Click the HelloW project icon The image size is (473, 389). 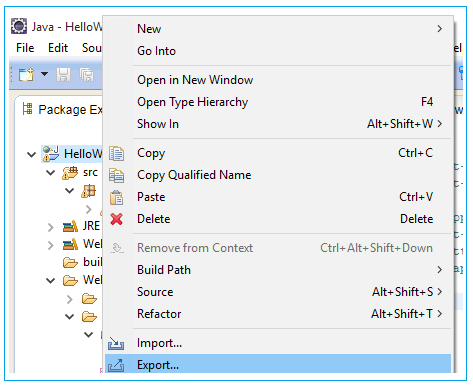tap(51, 154)
